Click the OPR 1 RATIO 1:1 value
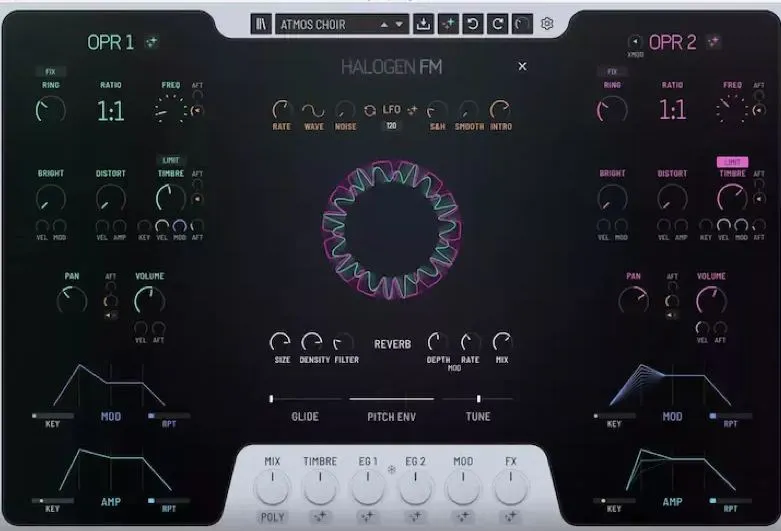 point(110,111)
